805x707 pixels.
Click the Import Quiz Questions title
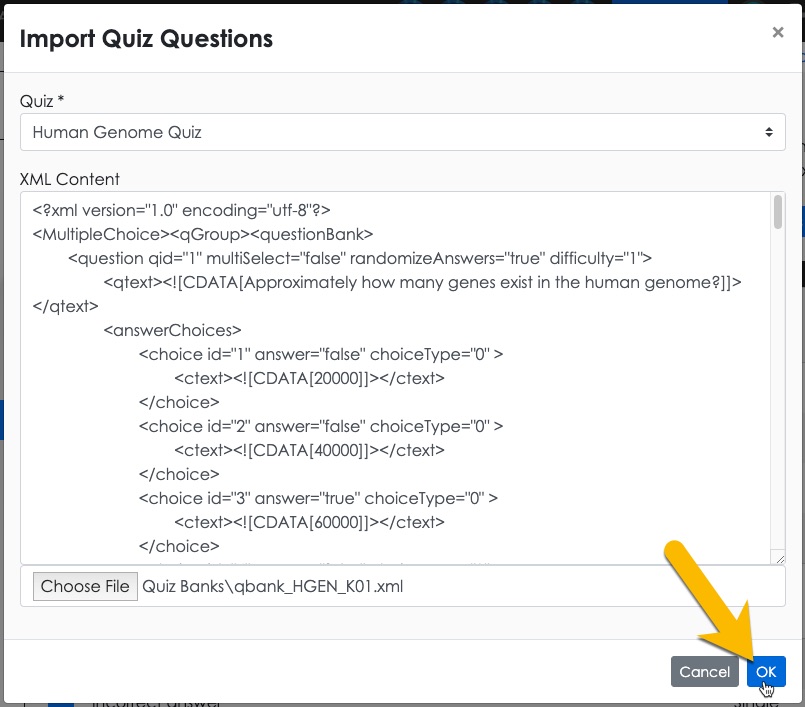pos(146,39)
